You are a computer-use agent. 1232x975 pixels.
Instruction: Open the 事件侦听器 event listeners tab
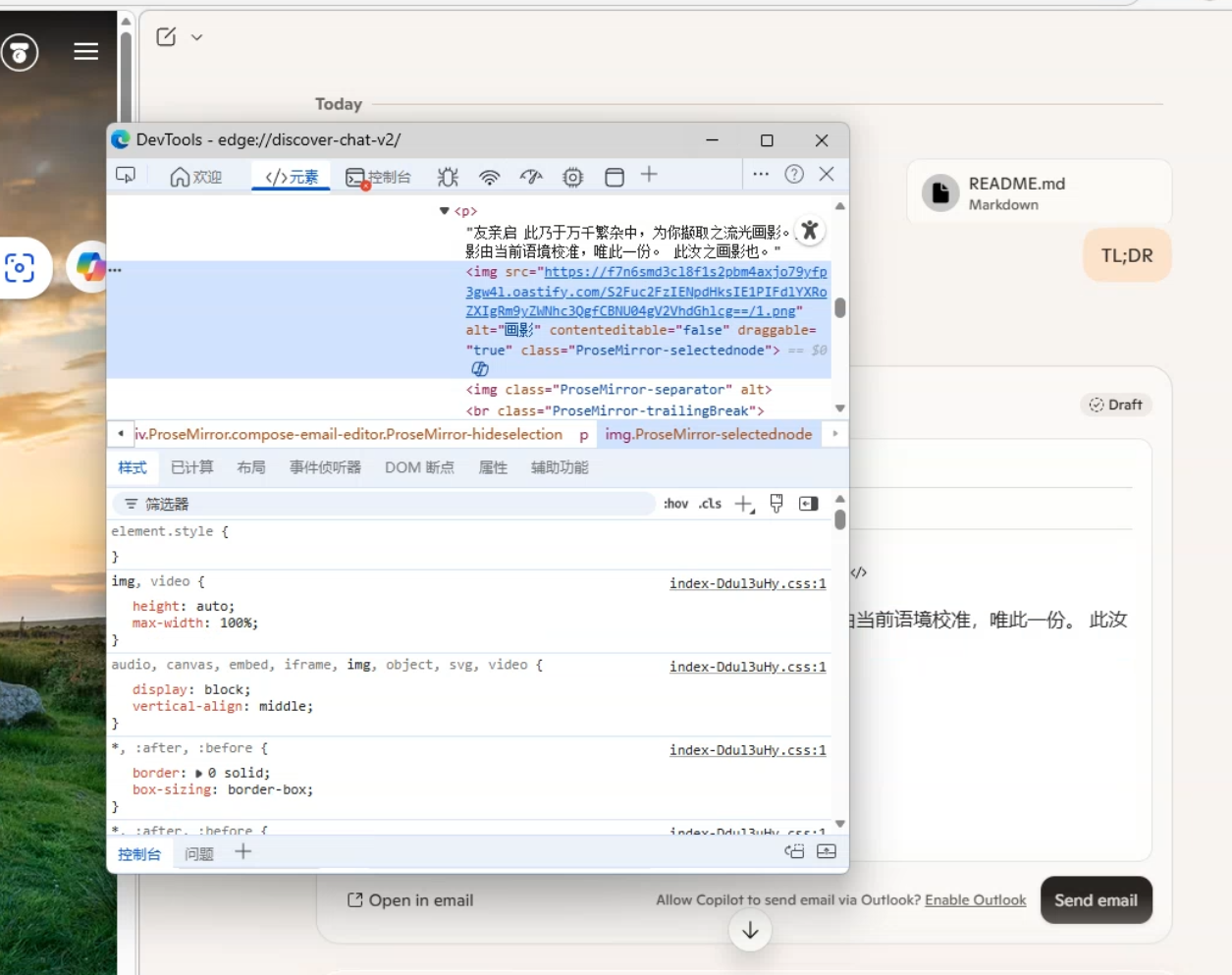tap(325, 467)
